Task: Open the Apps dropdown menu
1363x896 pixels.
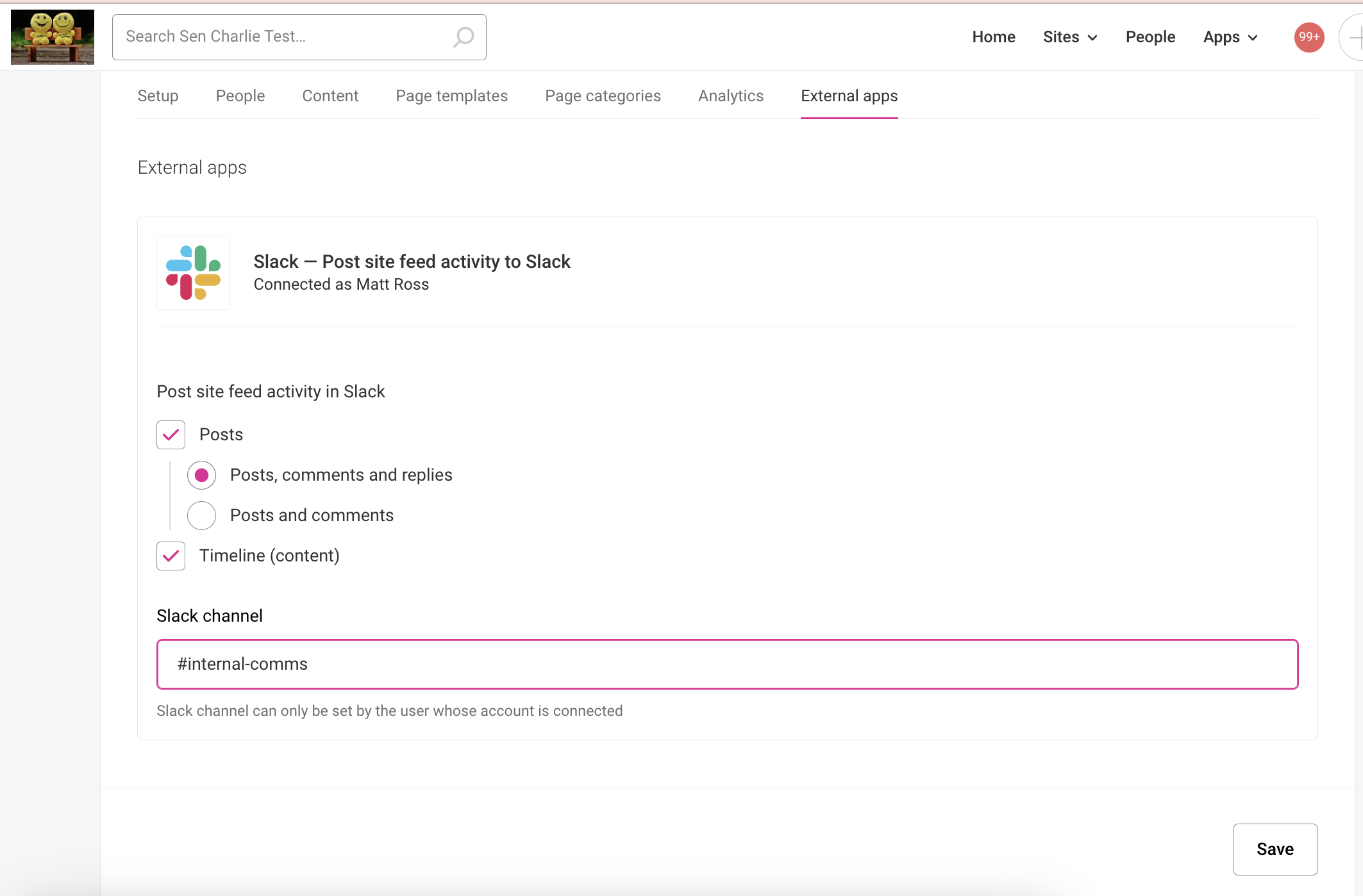Action: coord(1229,37)
